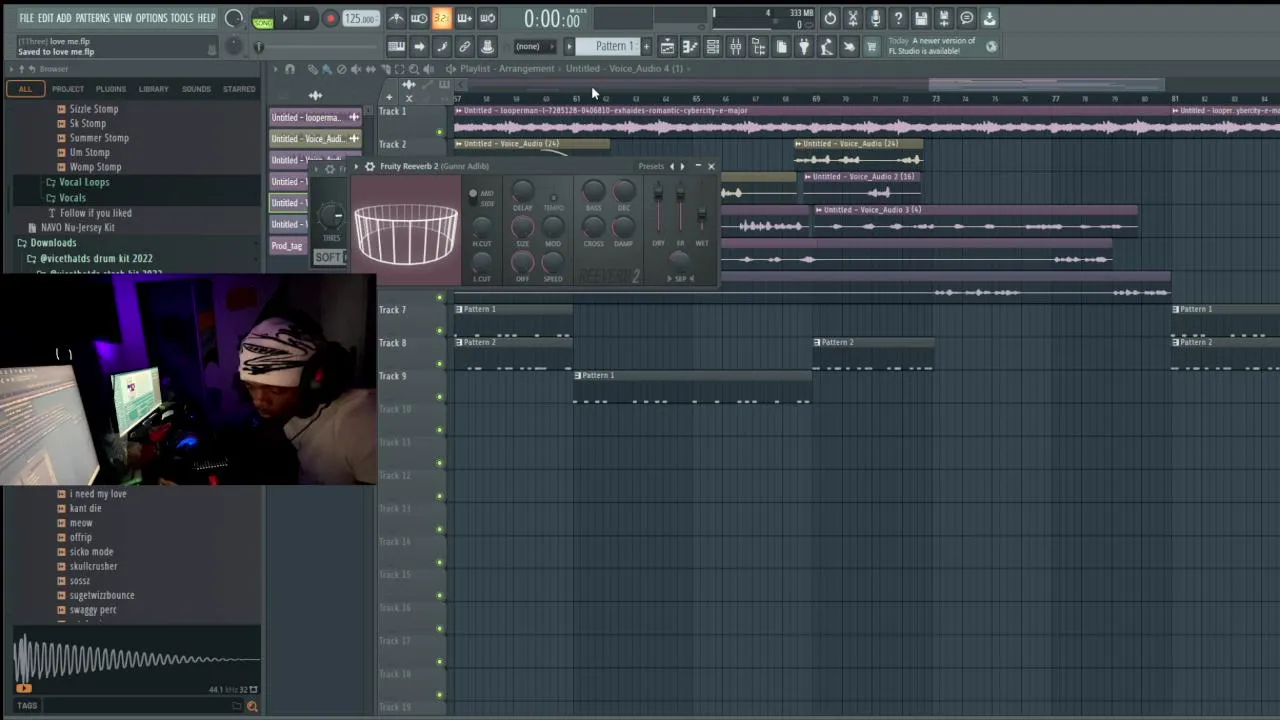Open the PATTERNS menu
1280x720 pixels.
coord(92,18)
